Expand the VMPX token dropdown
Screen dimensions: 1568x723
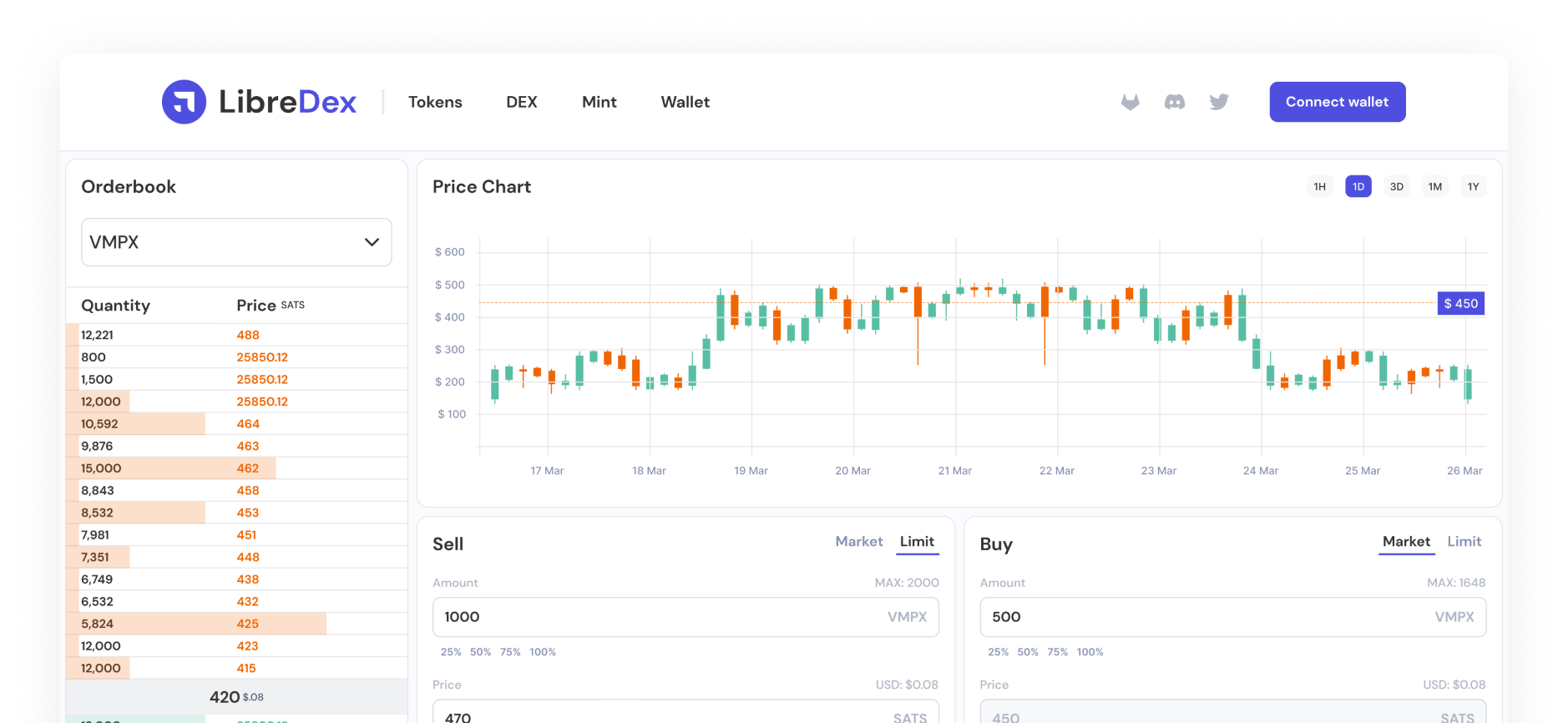point(236,242)
